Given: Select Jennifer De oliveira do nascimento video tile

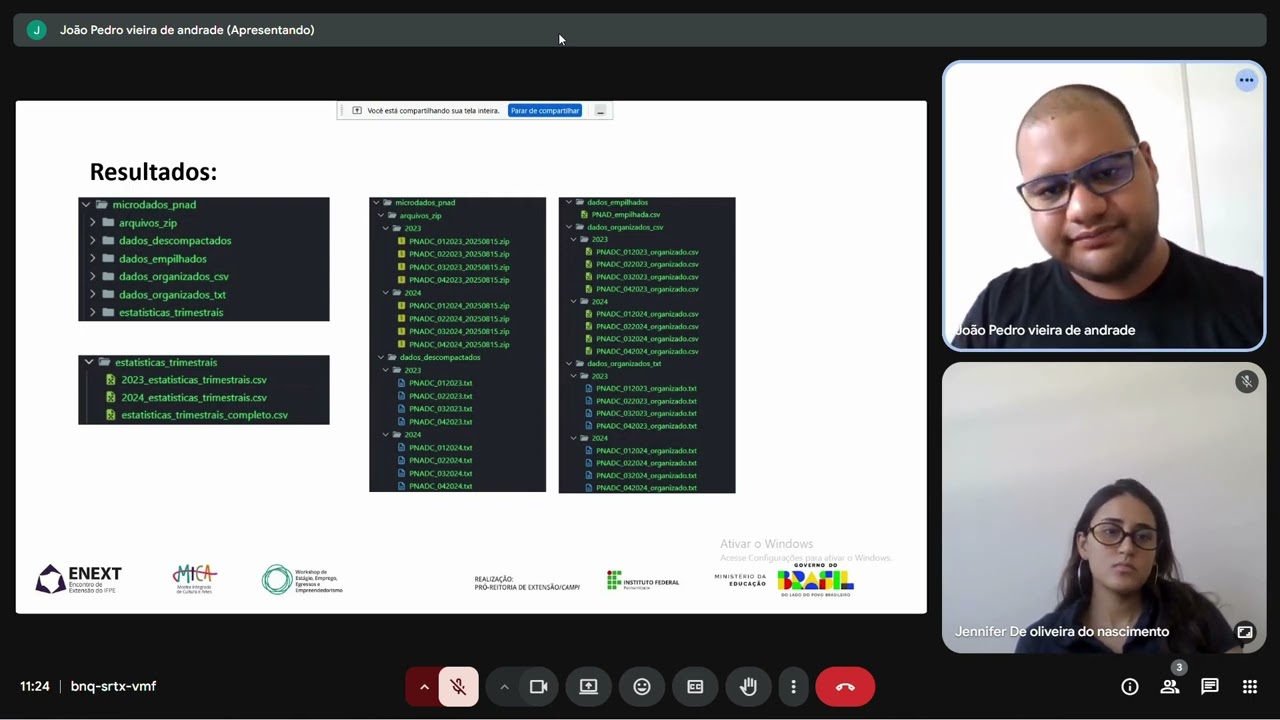Looking at the screenshot, I should point(1104,507).
